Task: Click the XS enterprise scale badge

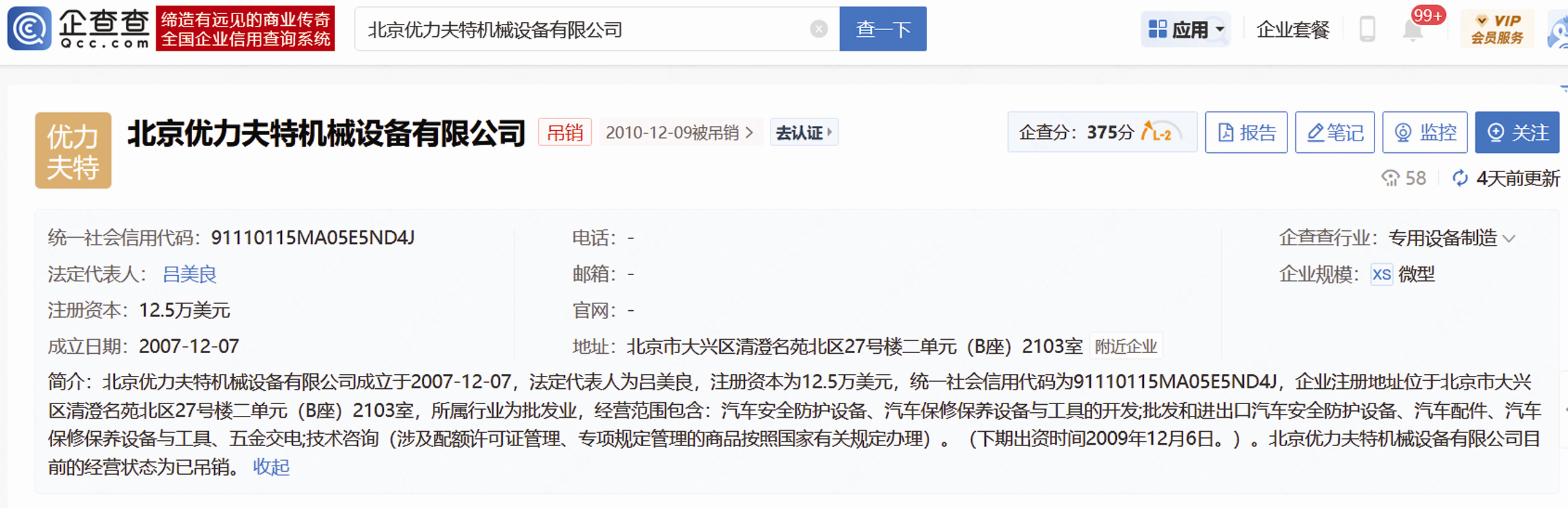Action: click(x=1381, y=274)
